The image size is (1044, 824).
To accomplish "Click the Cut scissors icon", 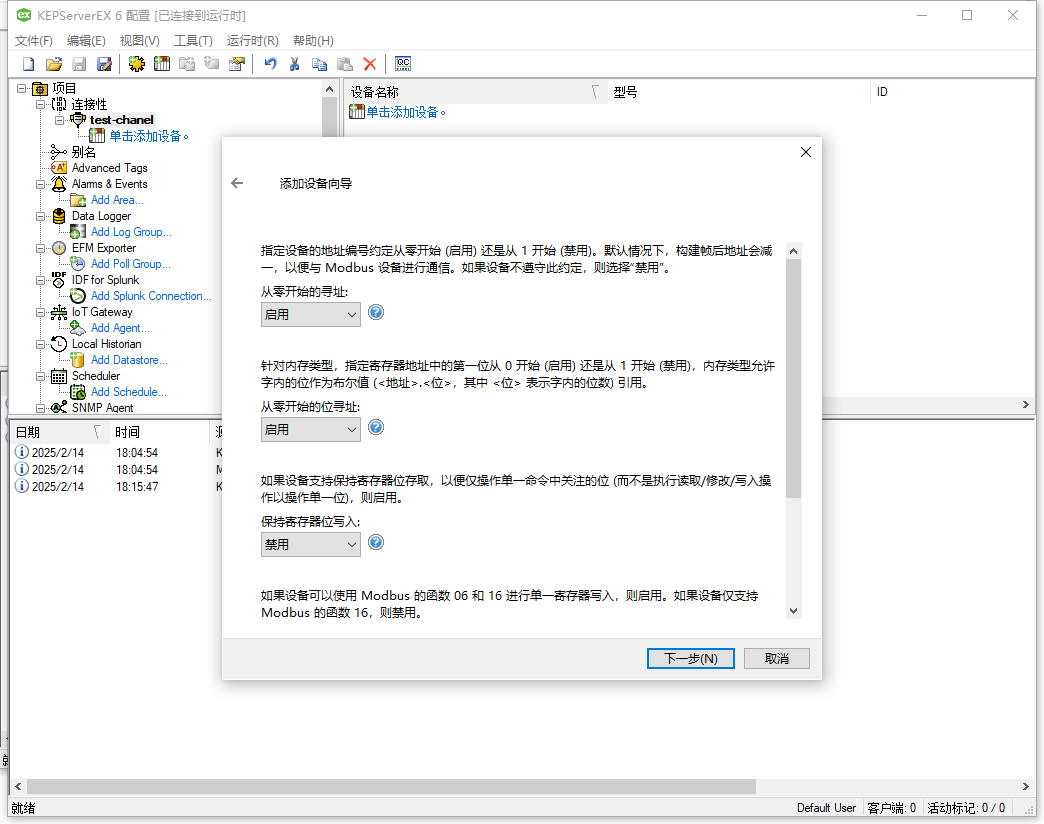I will point(294,64).
